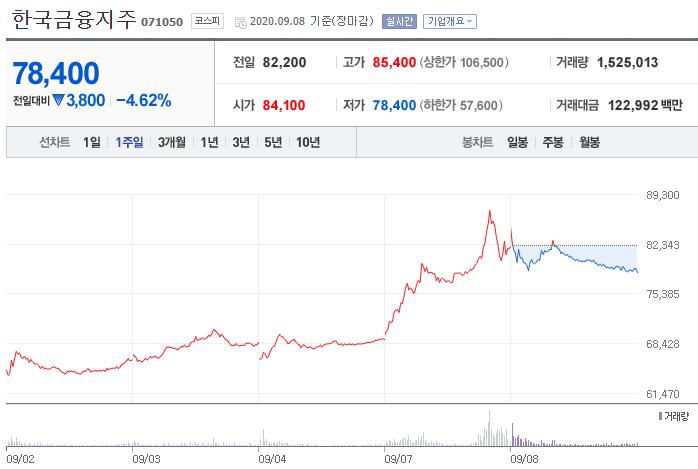Click the 75,385 y-axis label

[x=663, y=294]
